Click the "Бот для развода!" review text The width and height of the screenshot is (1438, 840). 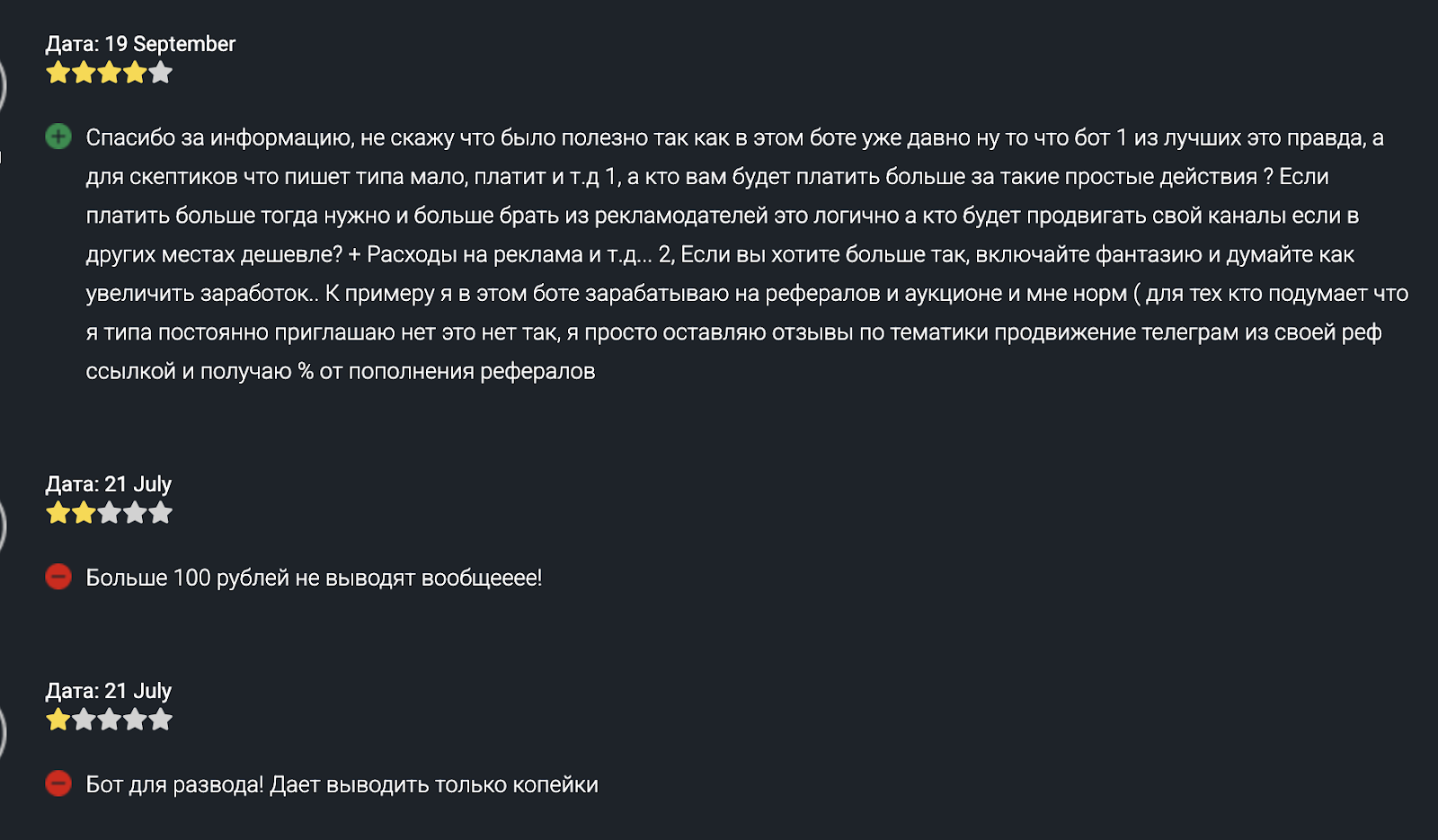coord(342,784)
